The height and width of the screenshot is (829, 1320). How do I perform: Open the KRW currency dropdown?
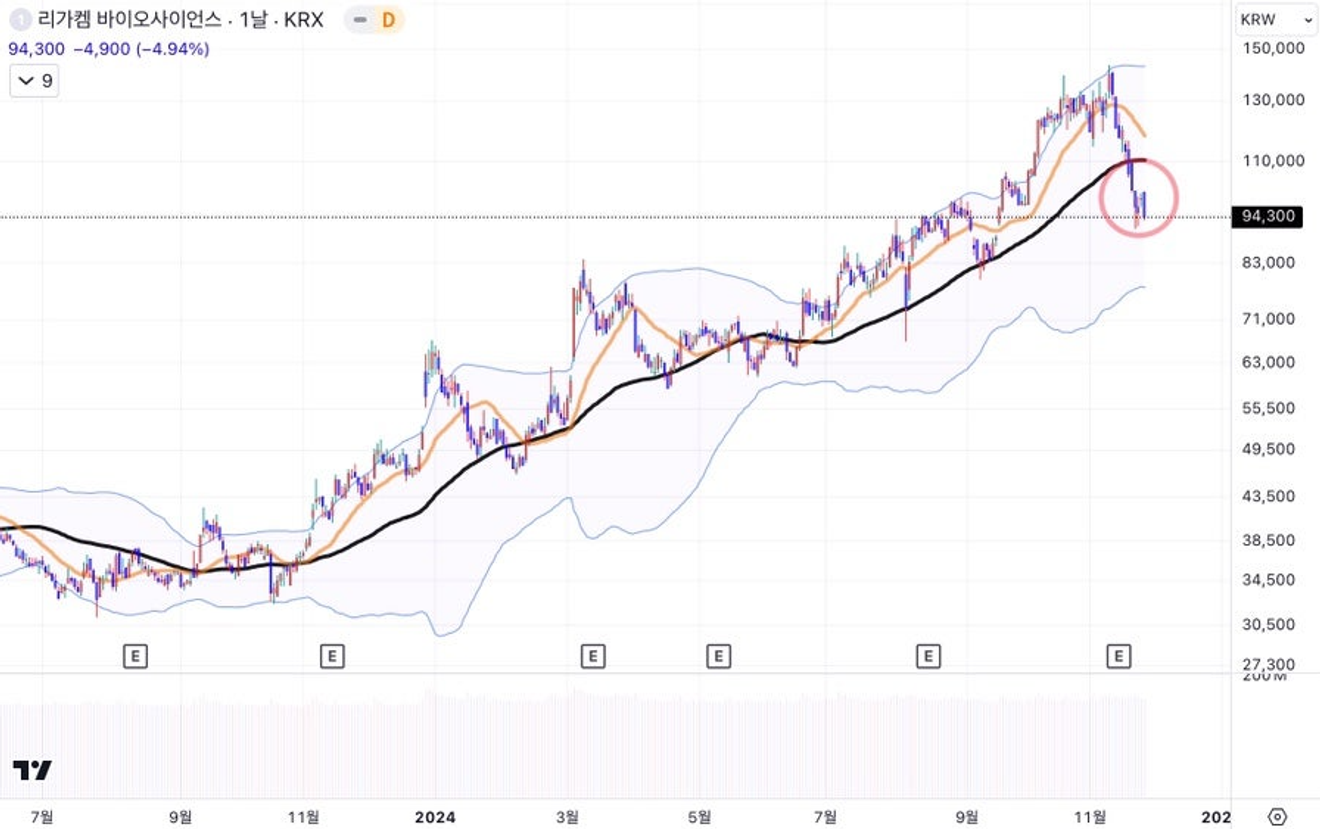coord(1276,18)
